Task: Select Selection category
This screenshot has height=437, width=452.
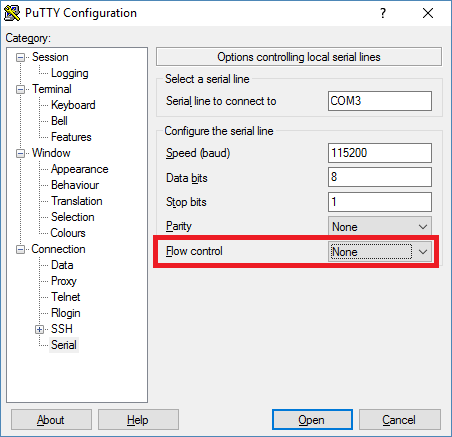Action: pyautogui.click(x=73, y=217)
